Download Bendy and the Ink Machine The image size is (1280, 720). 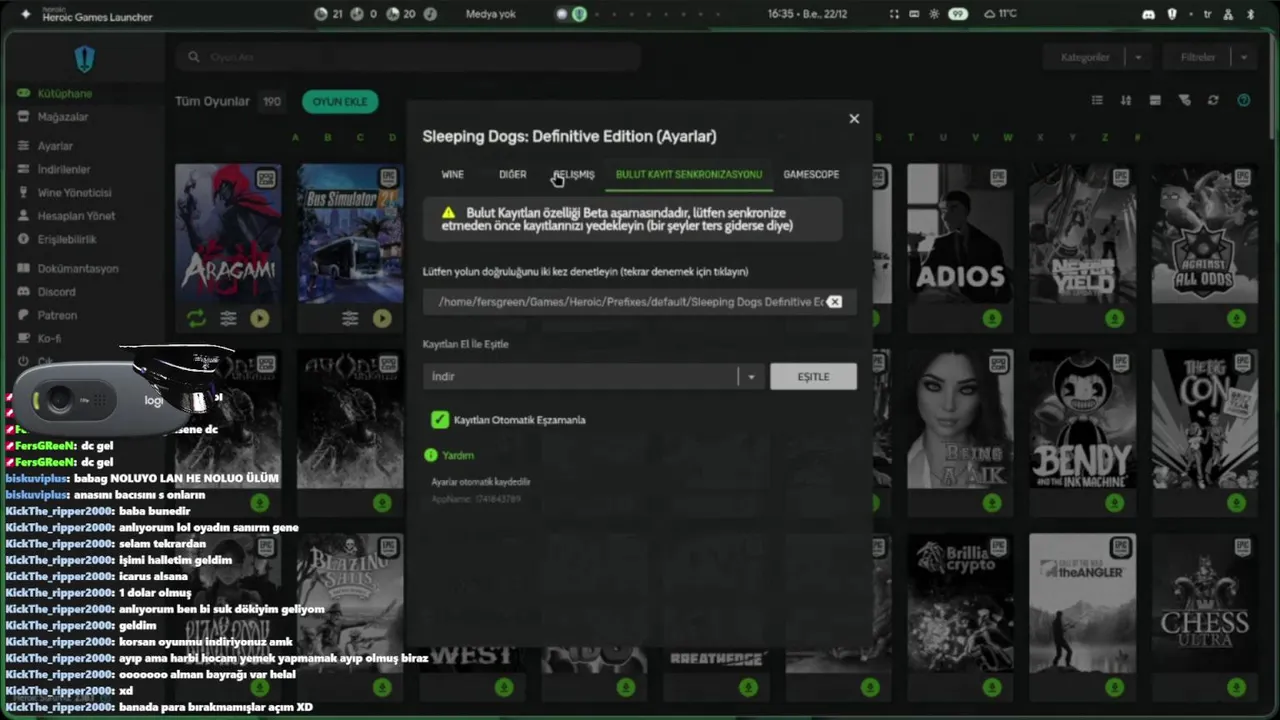1114,503
